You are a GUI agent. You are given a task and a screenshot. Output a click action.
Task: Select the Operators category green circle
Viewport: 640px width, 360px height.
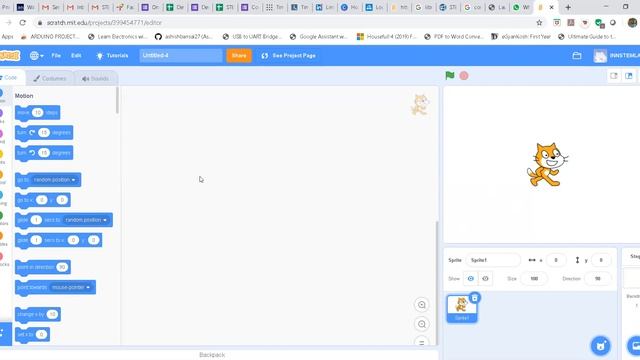tap(2, 215)
